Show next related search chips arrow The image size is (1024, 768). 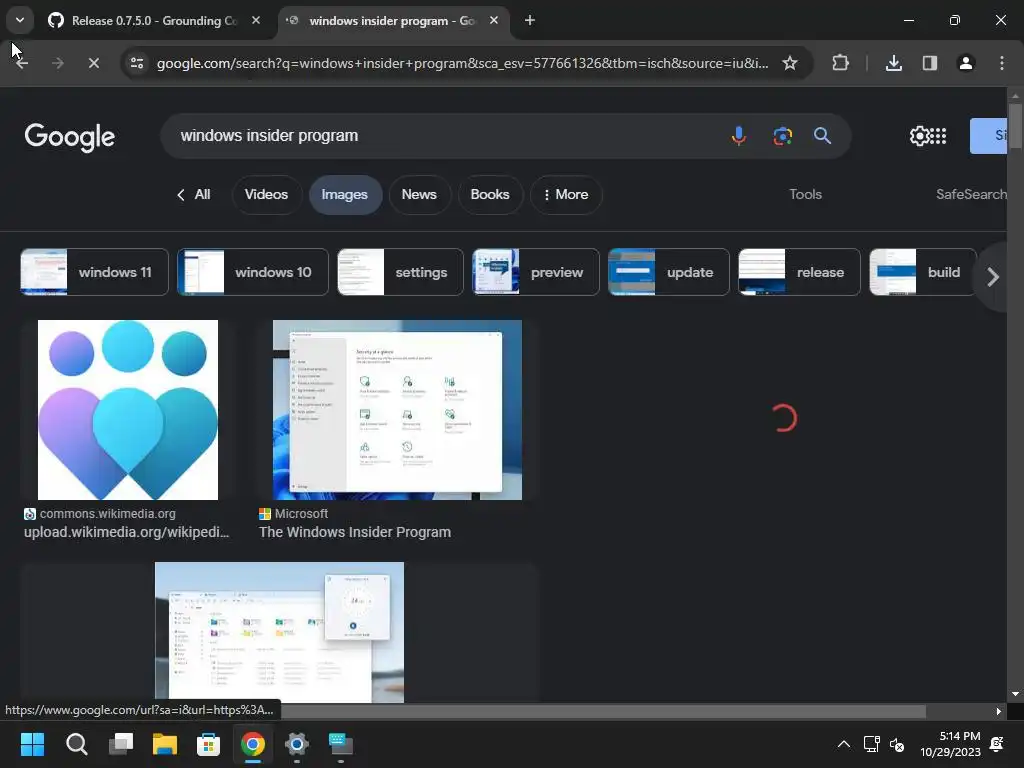click(x=993, y=277)
